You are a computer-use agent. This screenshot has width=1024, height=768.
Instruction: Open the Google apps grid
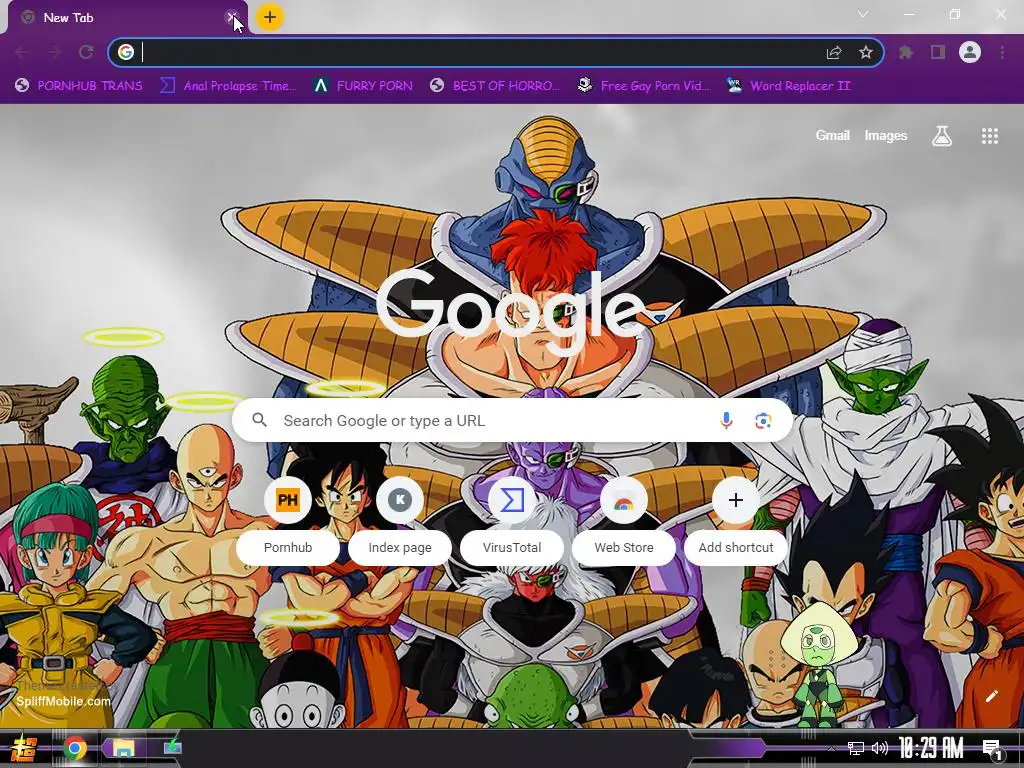click(x=989, y=135)
